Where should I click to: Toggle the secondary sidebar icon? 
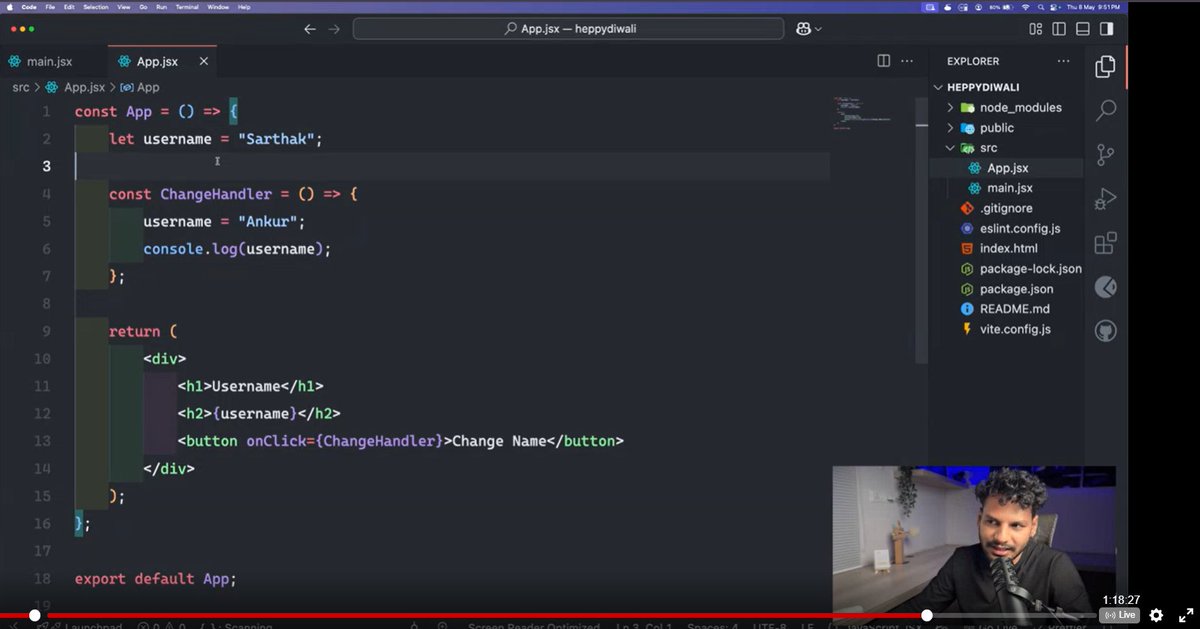click(1106, 29)
